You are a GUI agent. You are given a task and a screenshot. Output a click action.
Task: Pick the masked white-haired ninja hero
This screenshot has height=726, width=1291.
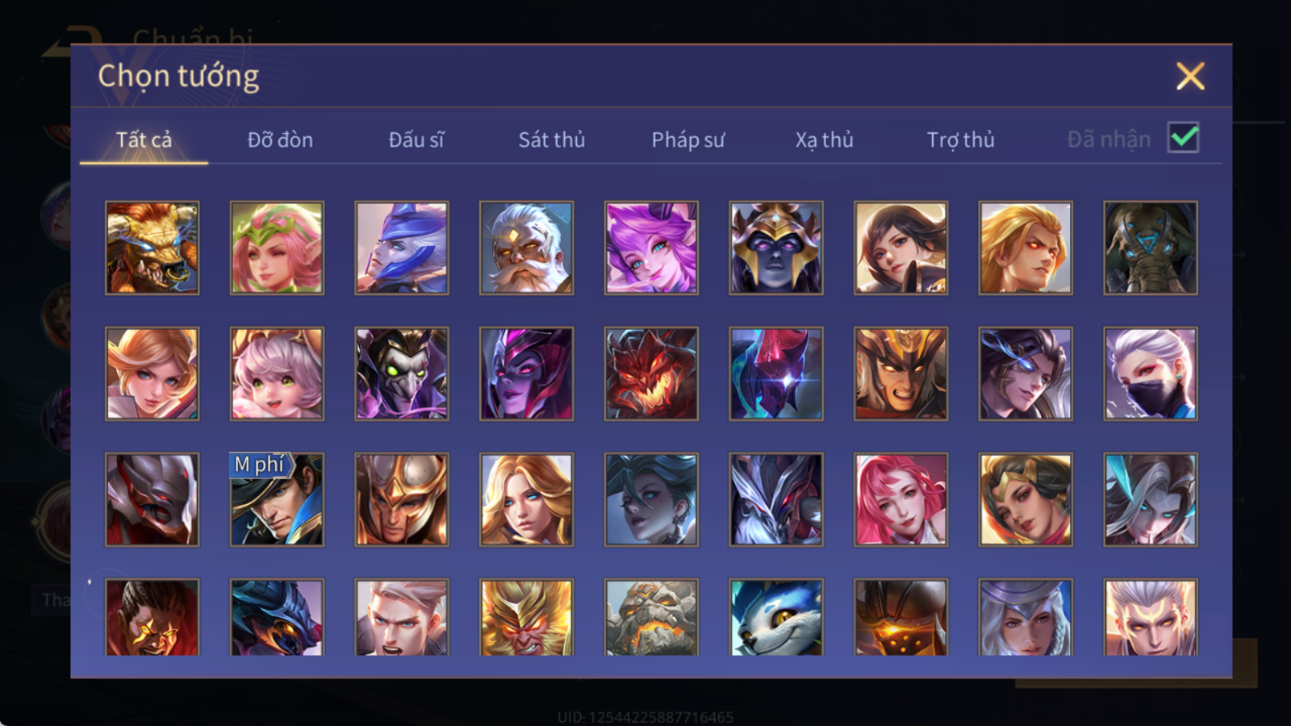[1150, 374]
